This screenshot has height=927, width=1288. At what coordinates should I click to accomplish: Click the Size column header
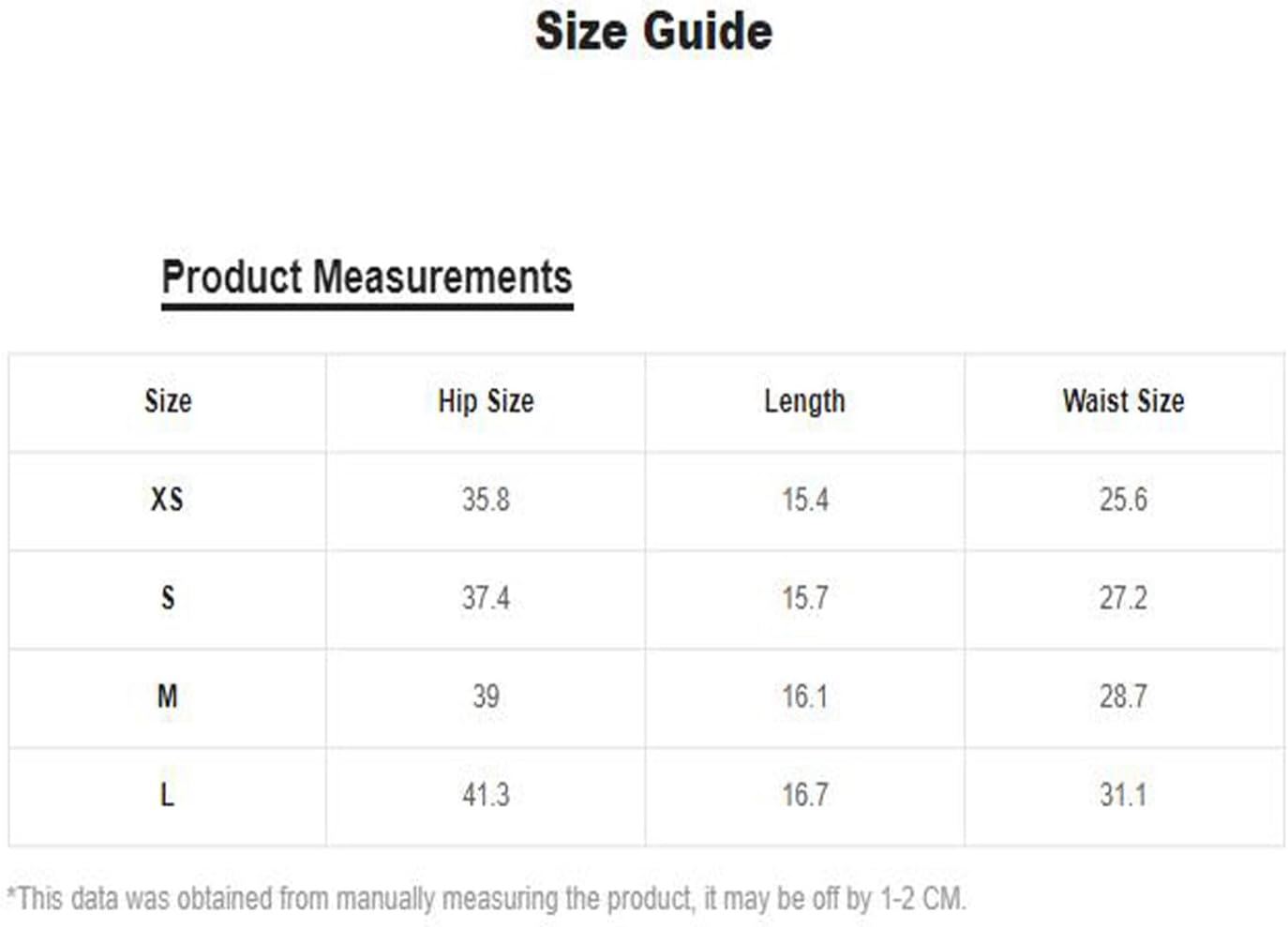pos(168,401)
